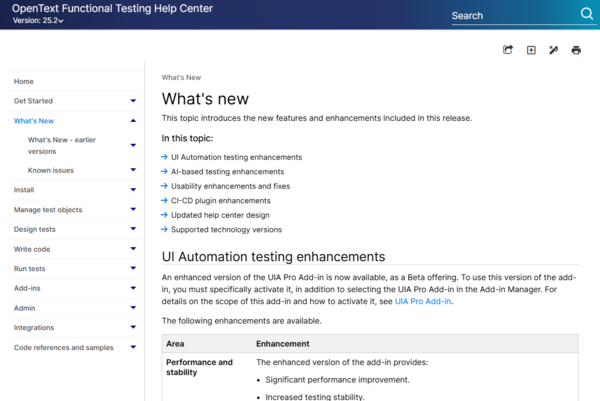
Task: Click the search magnifier icon
Action: (x=587, y=15)
